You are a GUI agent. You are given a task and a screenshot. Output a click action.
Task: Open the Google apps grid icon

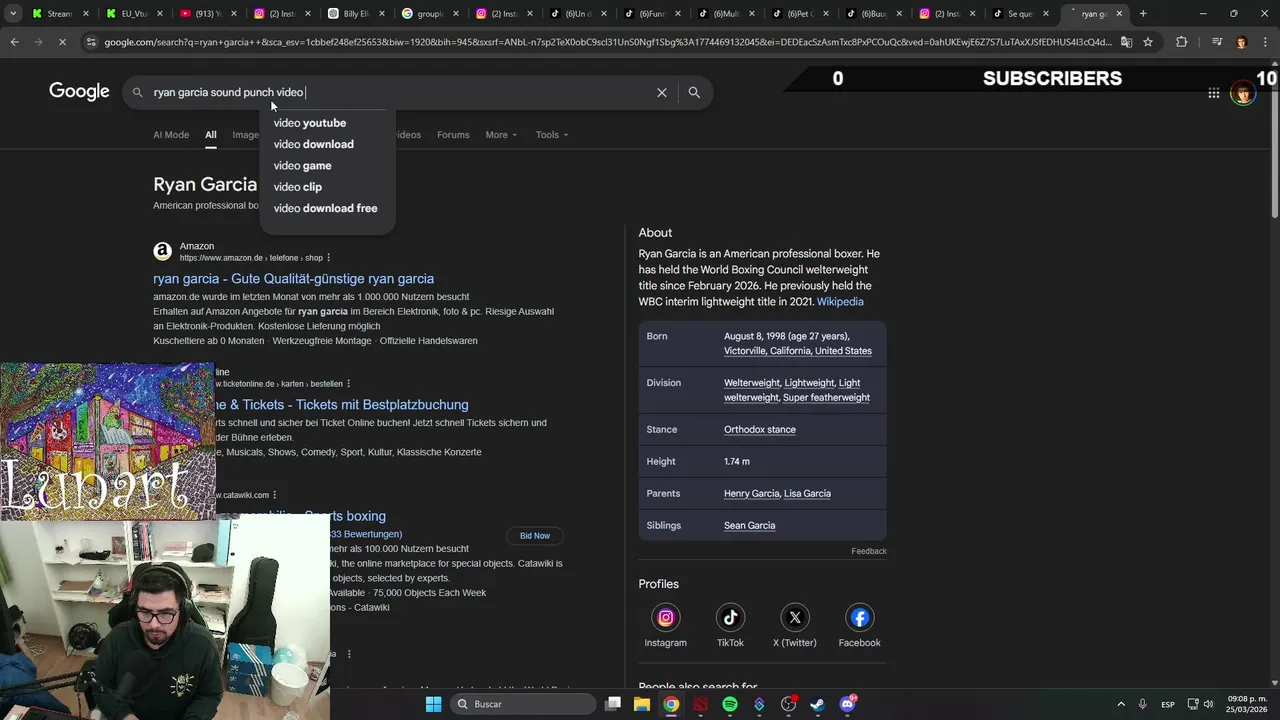[x=1213, y=93]
